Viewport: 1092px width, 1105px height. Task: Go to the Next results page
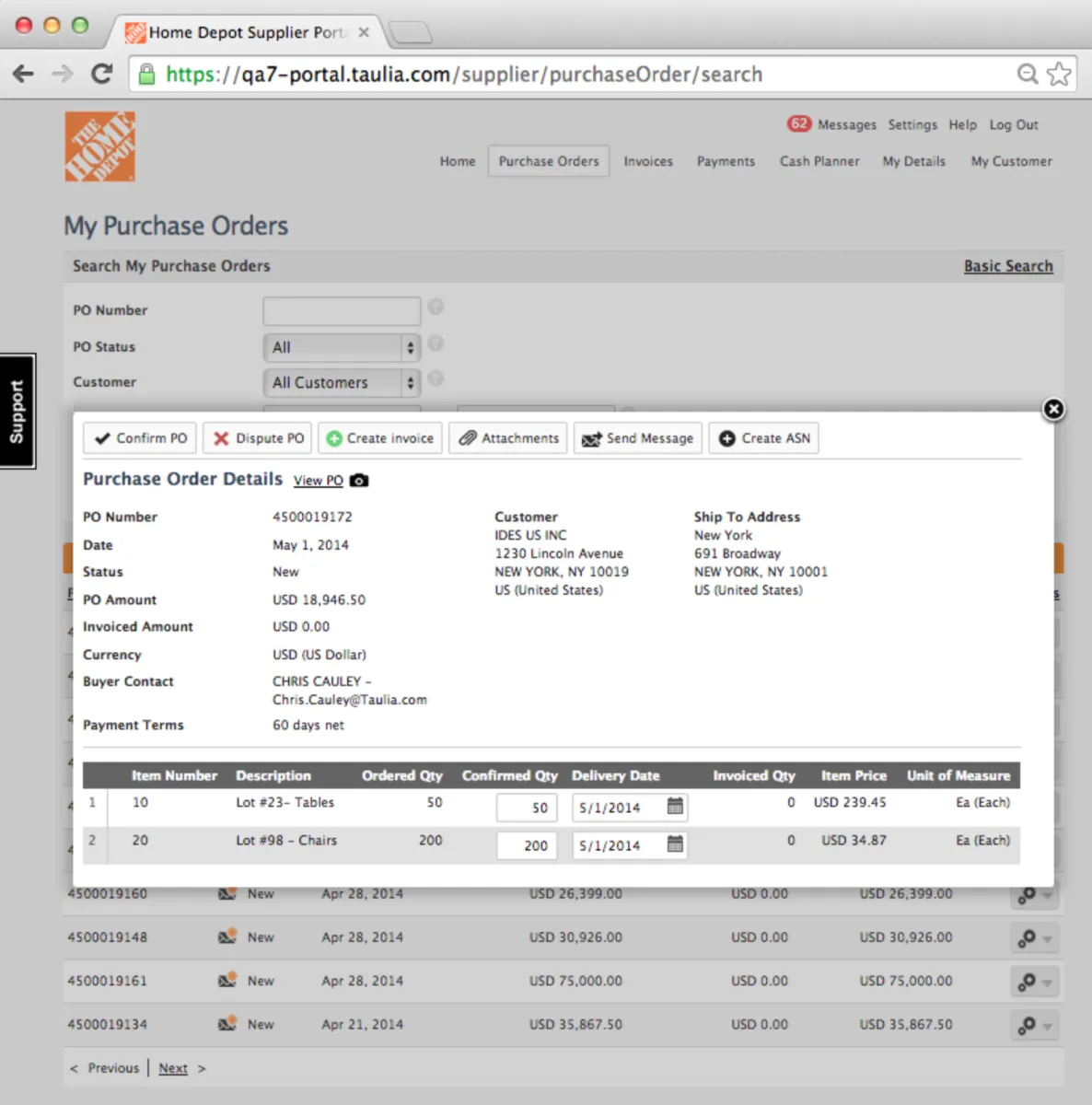[173, 1068]
